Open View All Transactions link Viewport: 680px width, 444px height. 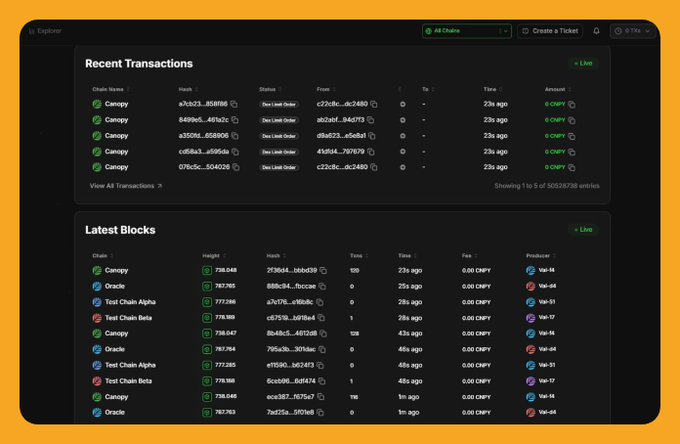pos(126,186)
